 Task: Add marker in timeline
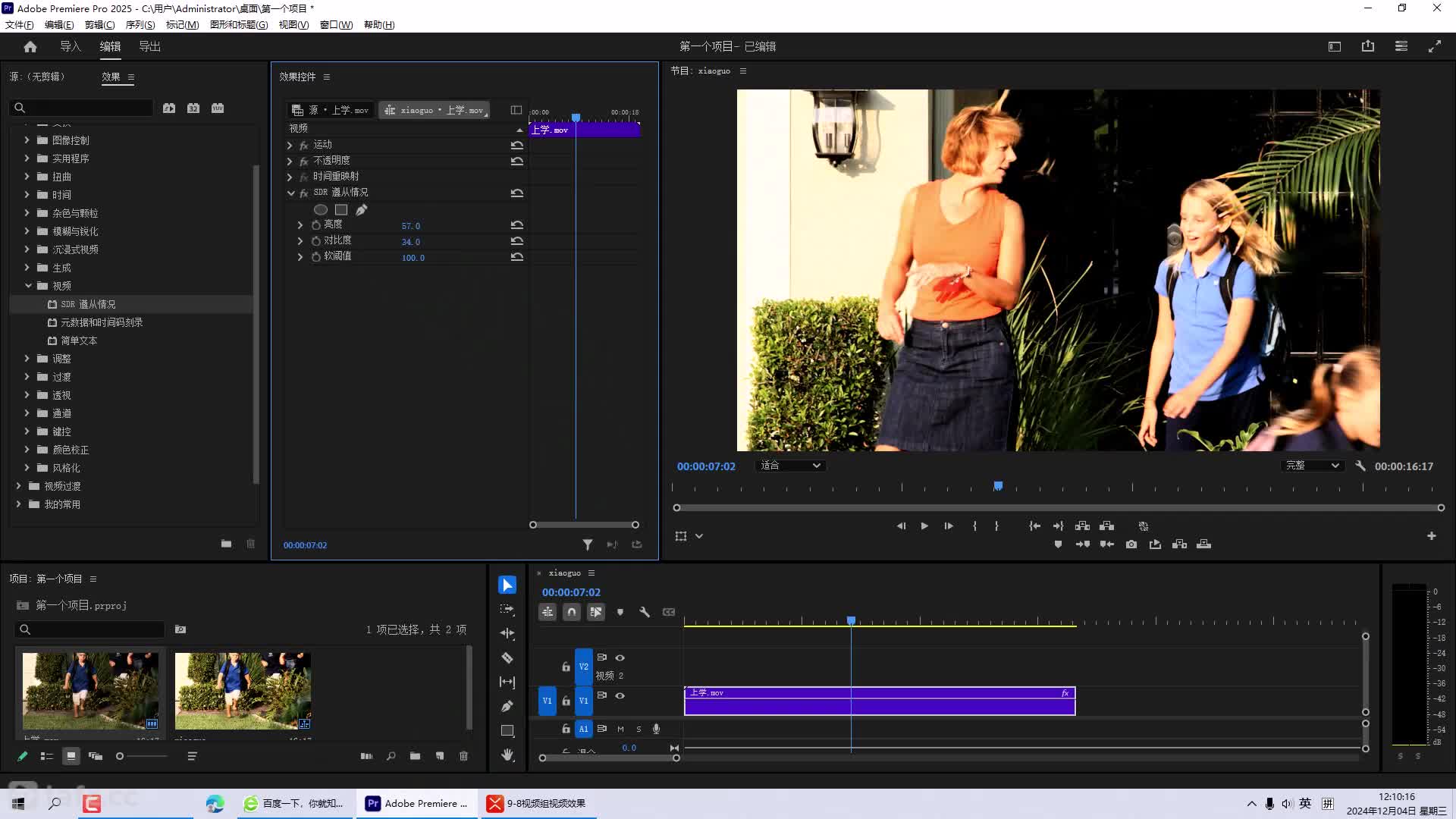click(620, 612)
